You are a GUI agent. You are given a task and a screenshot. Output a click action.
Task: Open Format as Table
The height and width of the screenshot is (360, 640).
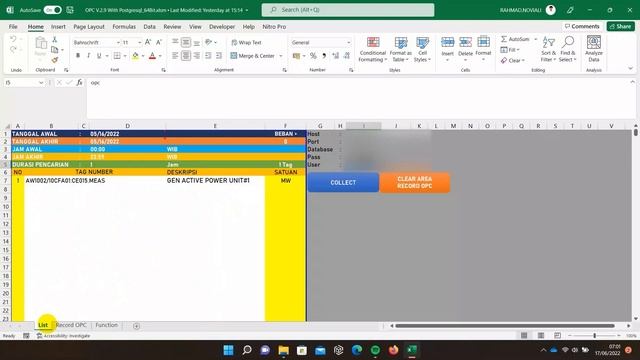click(400, 49)
